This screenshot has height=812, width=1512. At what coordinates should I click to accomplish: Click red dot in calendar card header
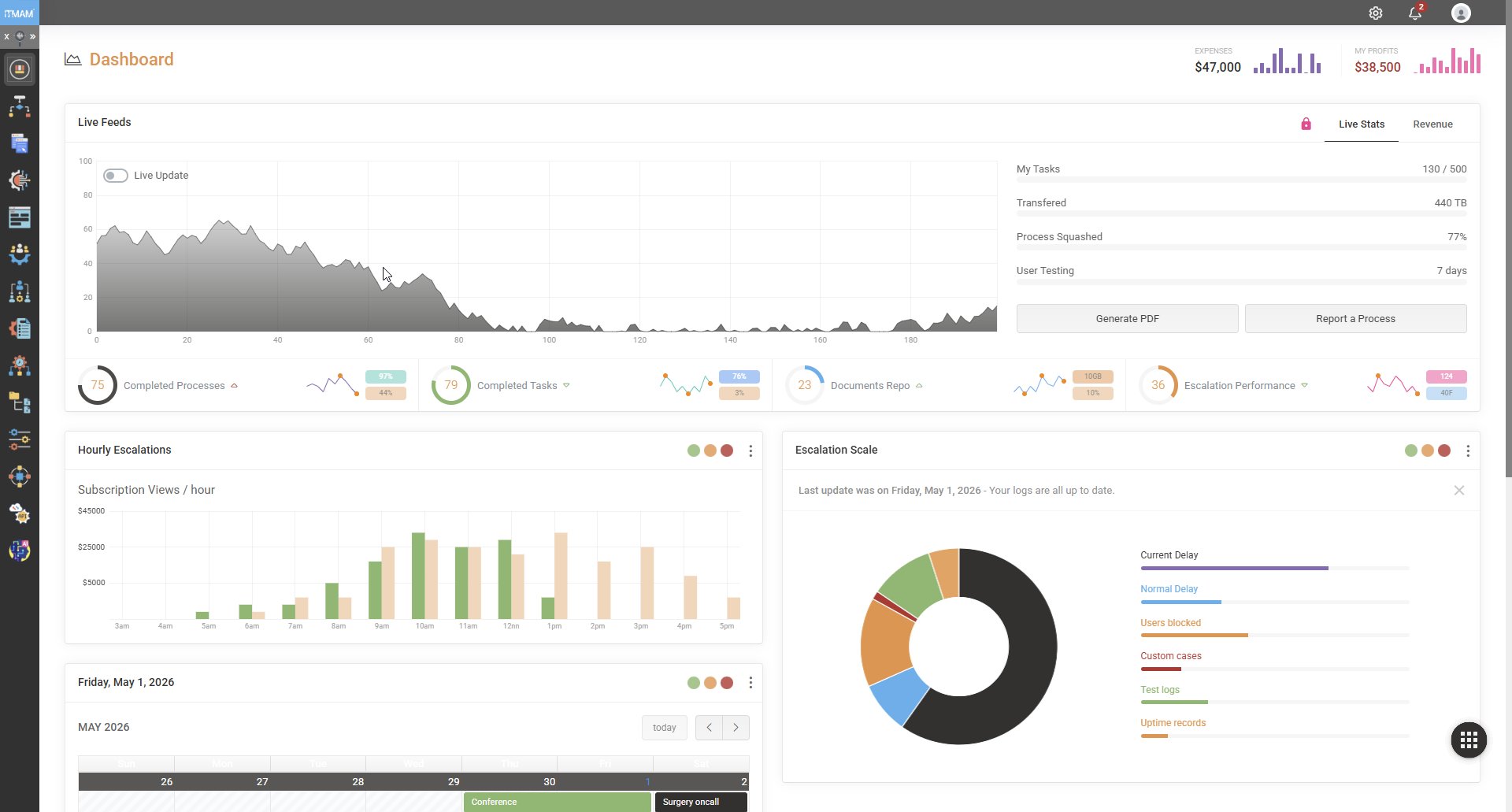[x=727, y=683]
